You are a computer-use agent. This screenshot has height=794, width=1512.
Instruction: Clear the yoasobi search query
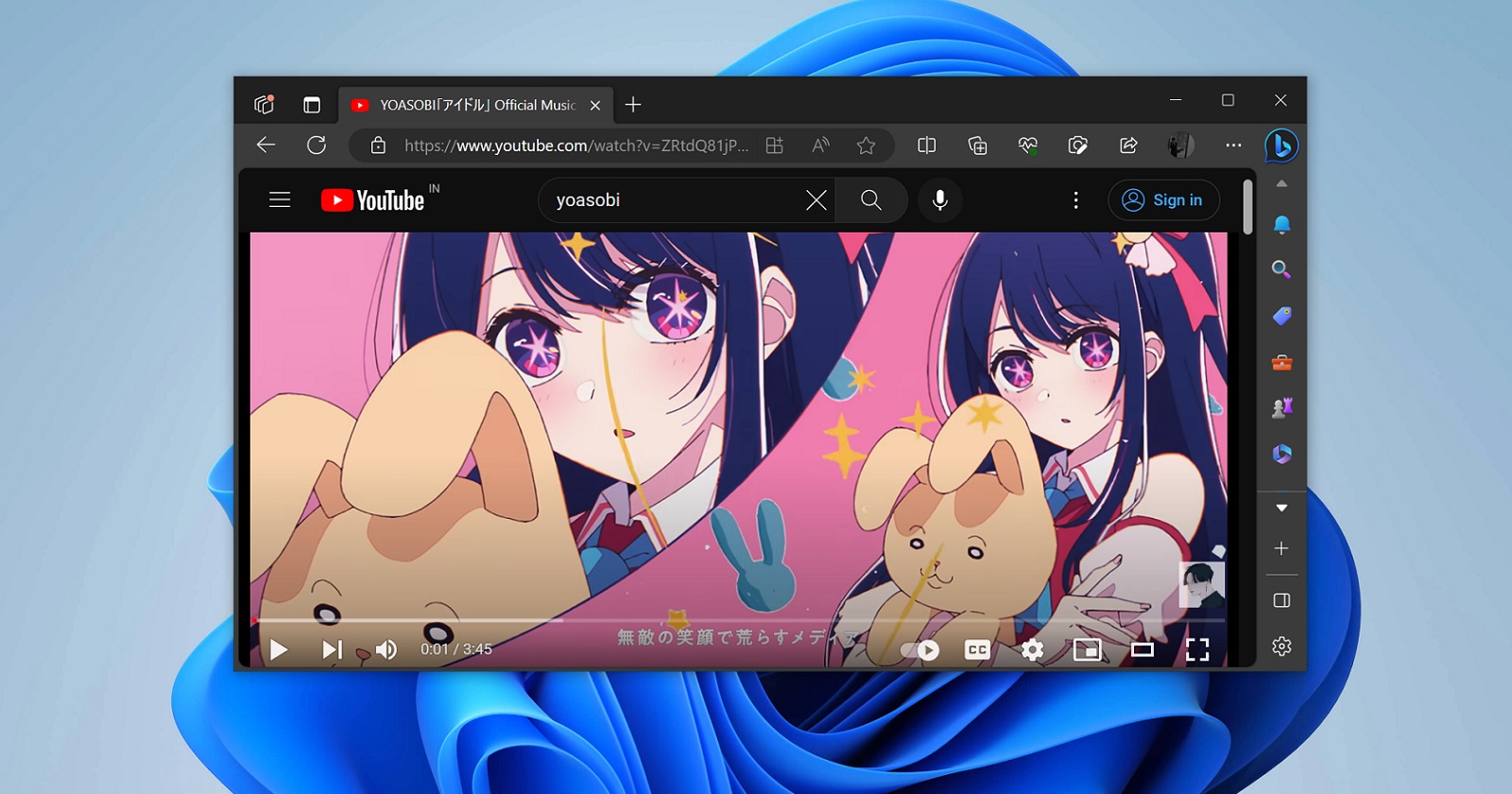816,200
